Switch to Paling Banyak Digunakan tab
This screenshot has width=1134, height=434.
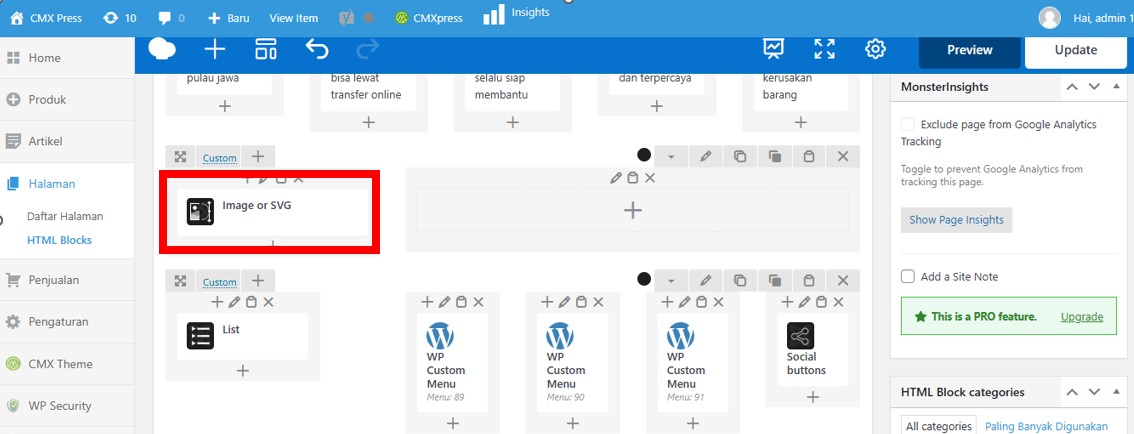[x=1046, y=426]
